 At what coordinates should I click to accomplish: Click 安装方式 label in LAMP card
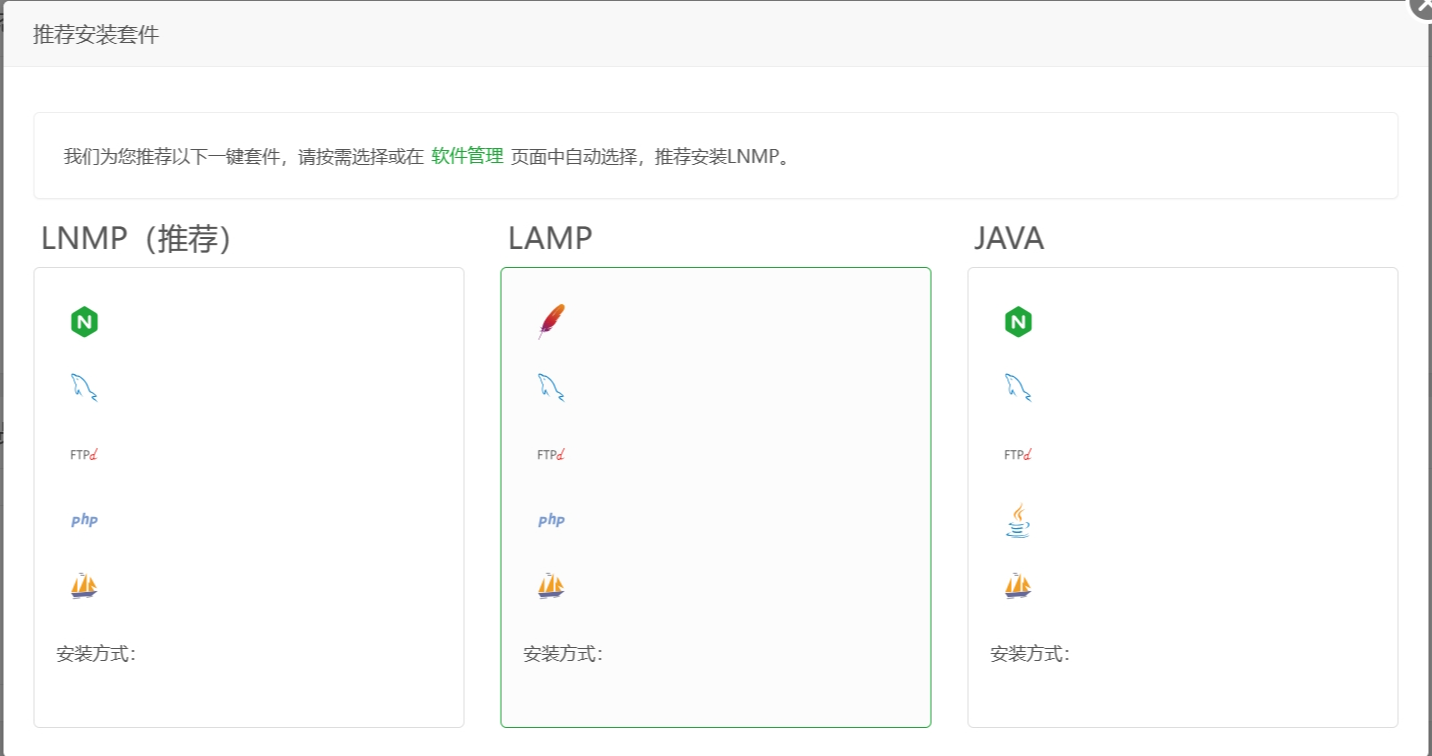(x=563, y=654)
